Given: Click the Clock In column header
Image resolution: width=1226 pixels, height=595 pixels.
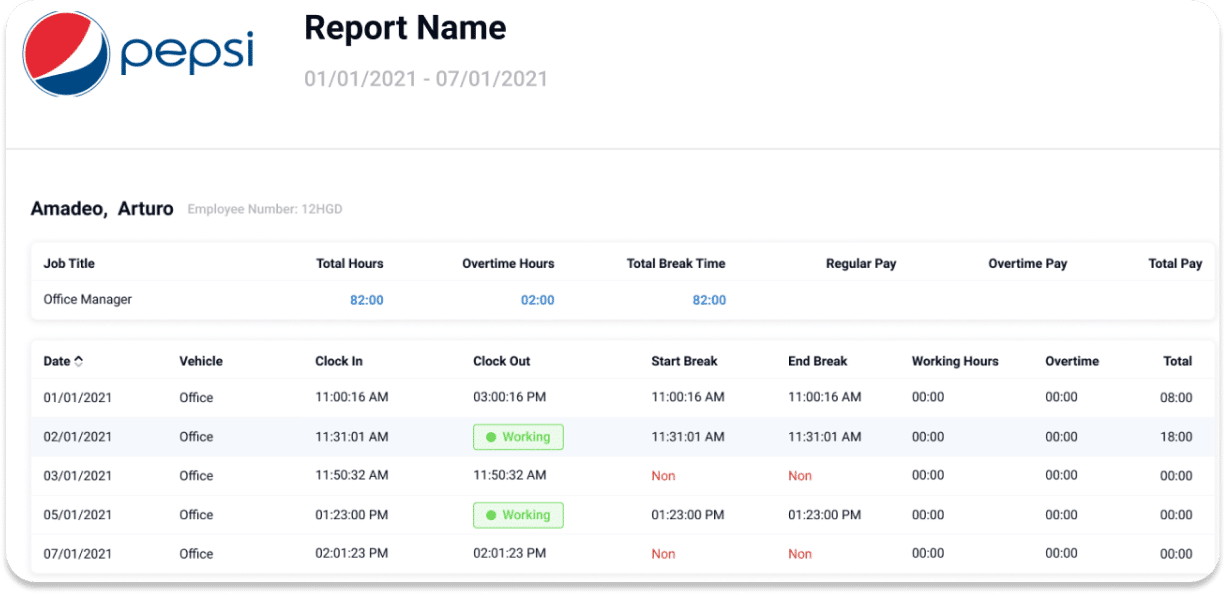Looking at the screenshot, I should [x=339, y=361].
